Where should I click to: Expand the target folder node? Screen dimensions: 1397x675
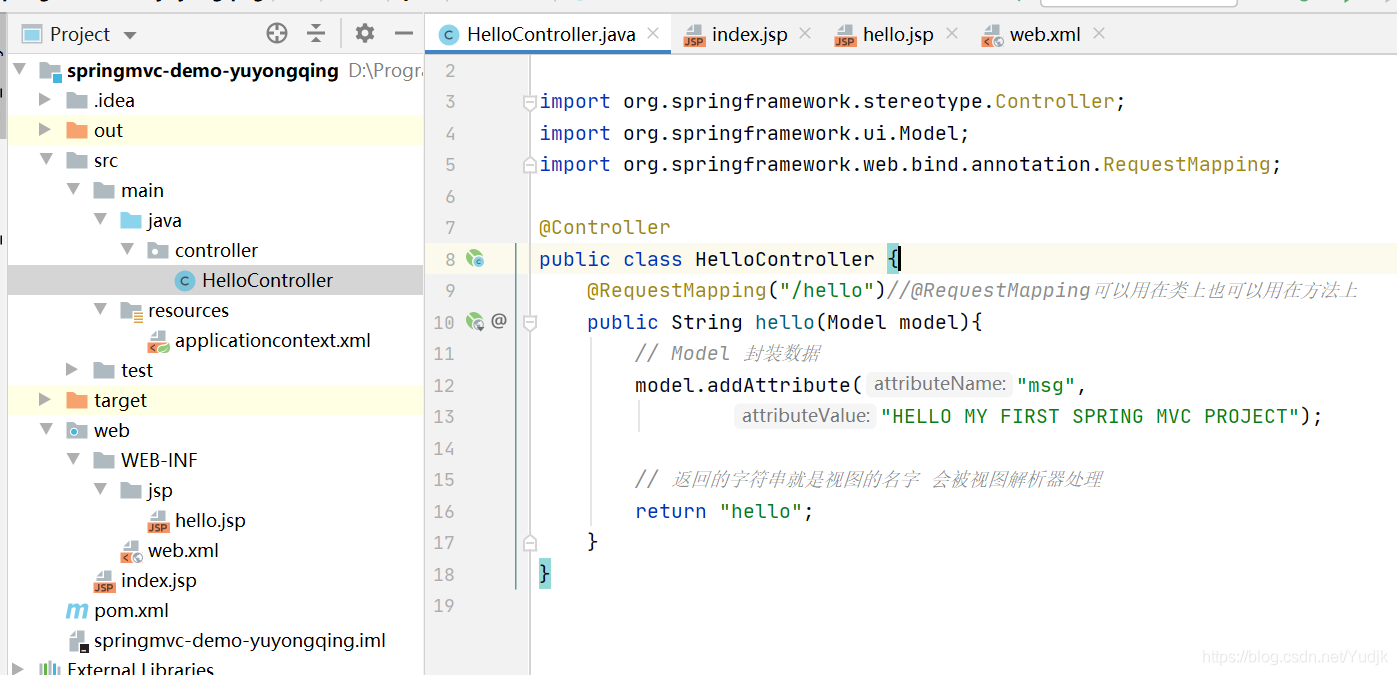pos(44,400)
